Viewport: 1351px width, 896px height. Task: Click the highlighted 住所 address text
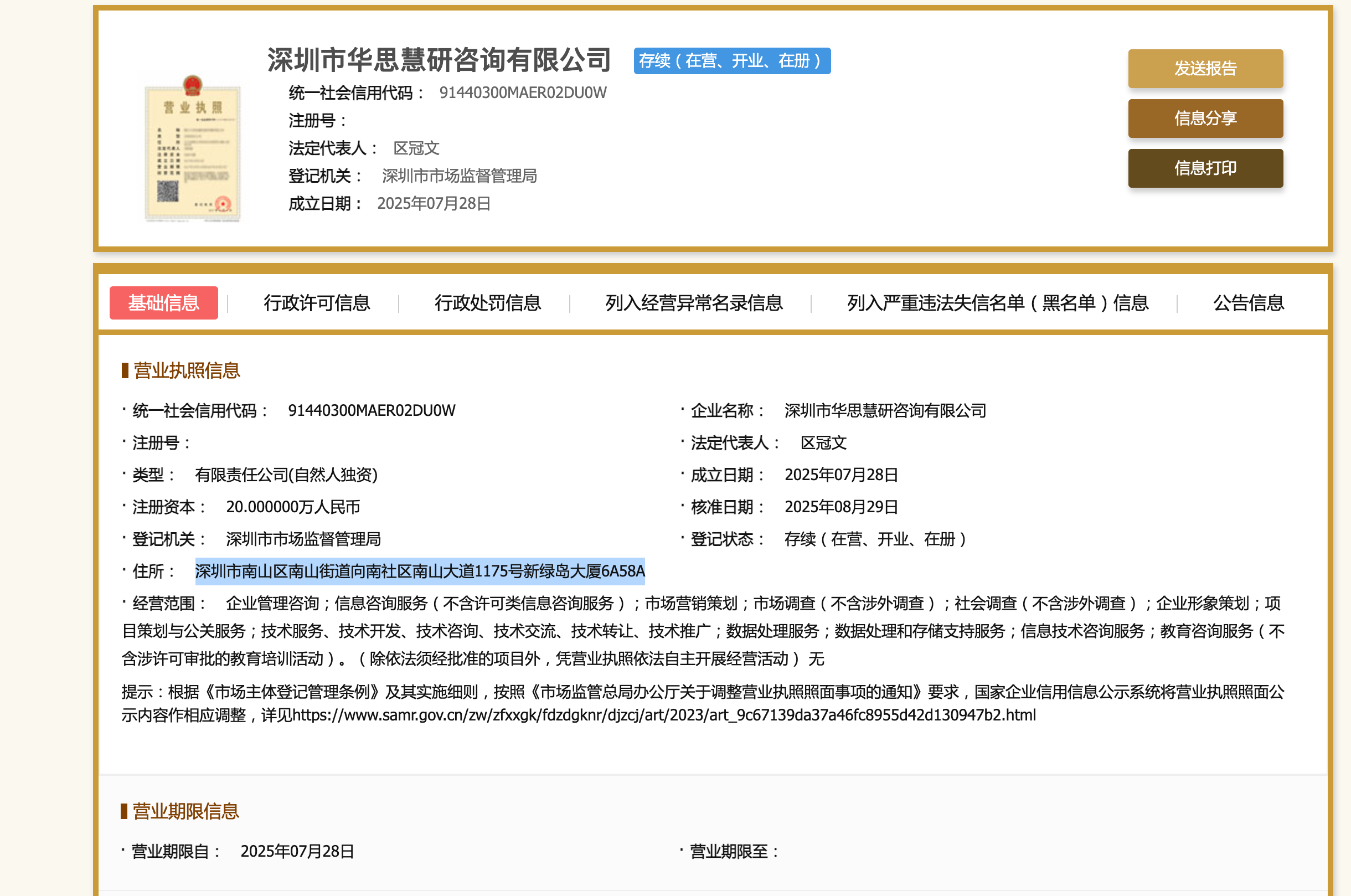(420, 571)
